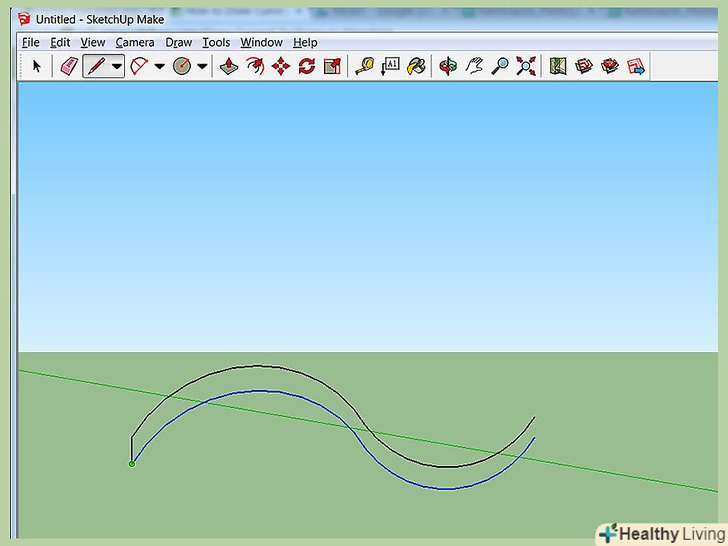Expand the Line tool dropdown arrow
This screenshot has height=546, width=728.
117,66
